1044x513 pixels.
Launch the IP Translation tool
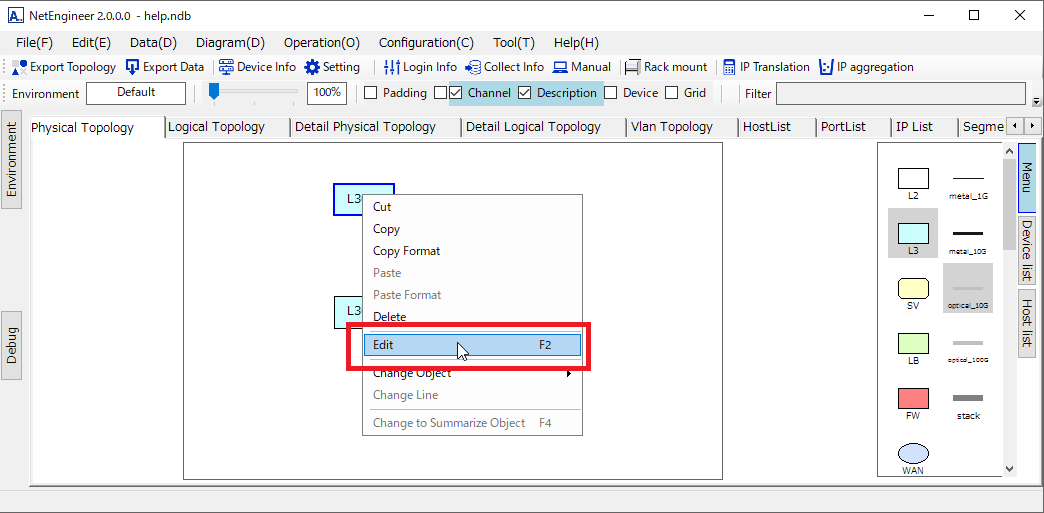pos(729,67)
